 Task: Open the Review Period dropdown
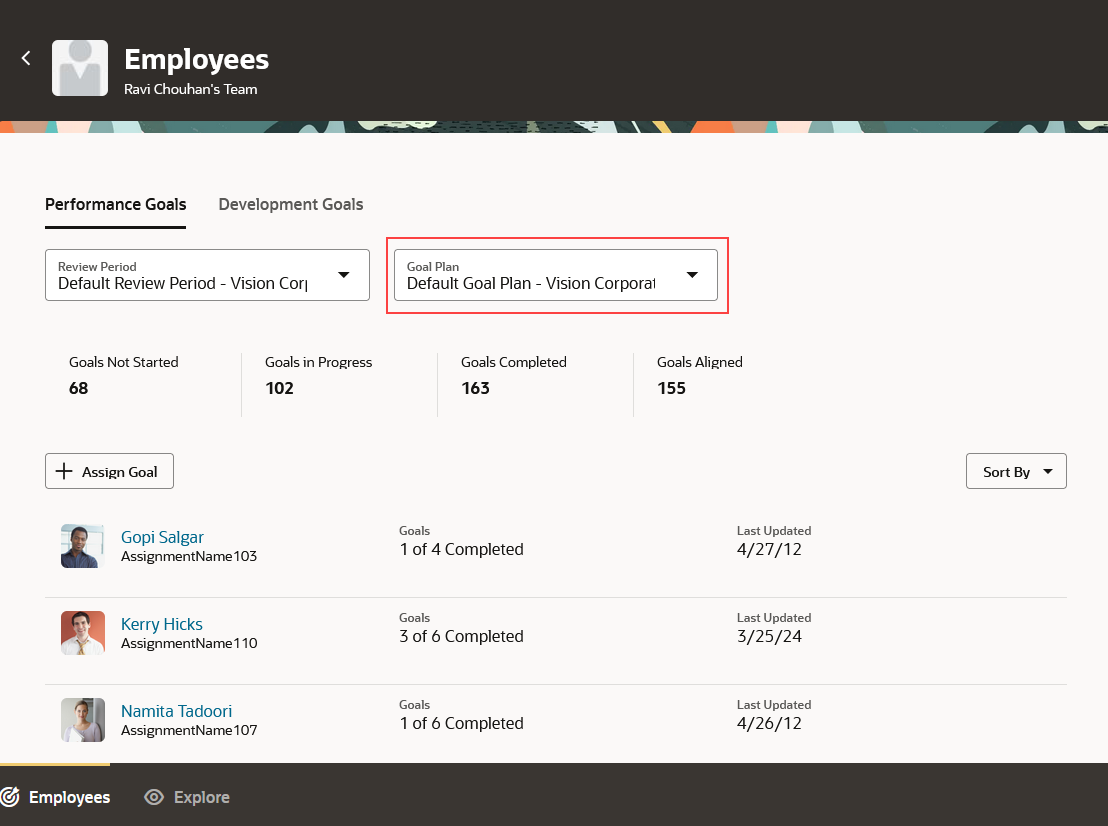tap(207, 275)
